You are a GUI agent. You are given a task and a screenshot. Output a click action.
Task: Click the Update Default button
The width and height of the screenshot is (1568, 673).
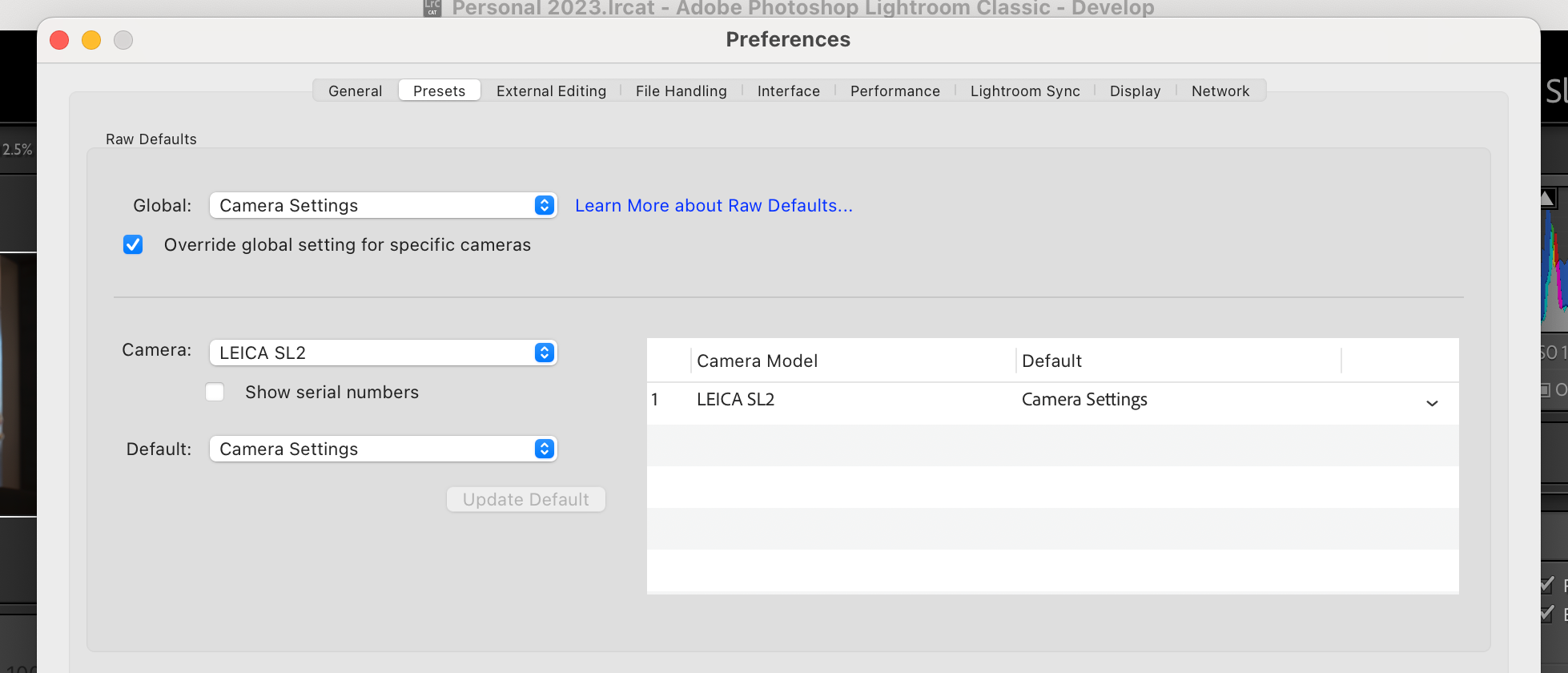(x=526, y=499)
